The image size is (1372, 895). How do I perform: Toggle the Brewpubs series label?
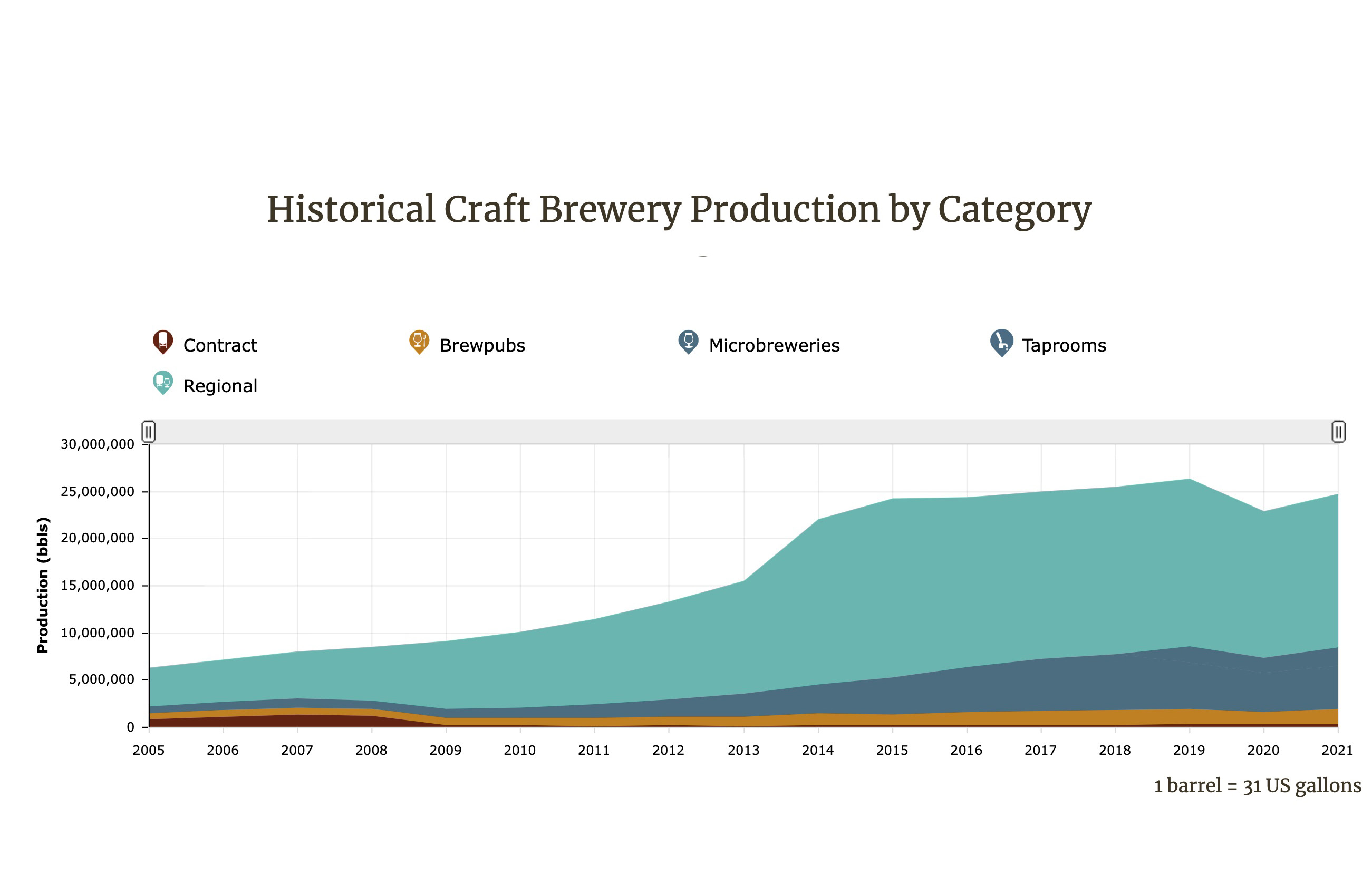pyautogui.click(x=482, y=345)
